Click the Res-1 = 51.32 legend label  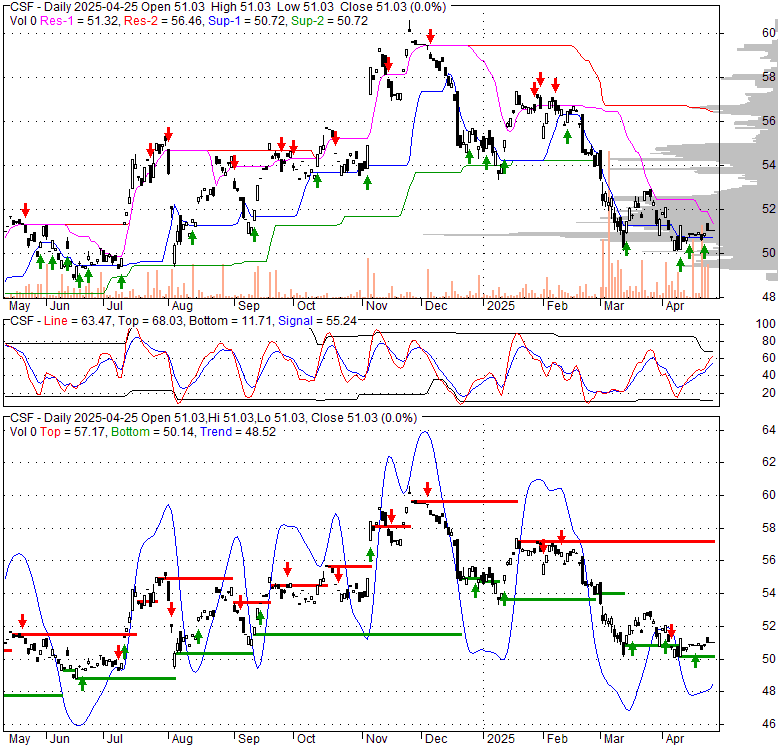[x=80, y=21]
